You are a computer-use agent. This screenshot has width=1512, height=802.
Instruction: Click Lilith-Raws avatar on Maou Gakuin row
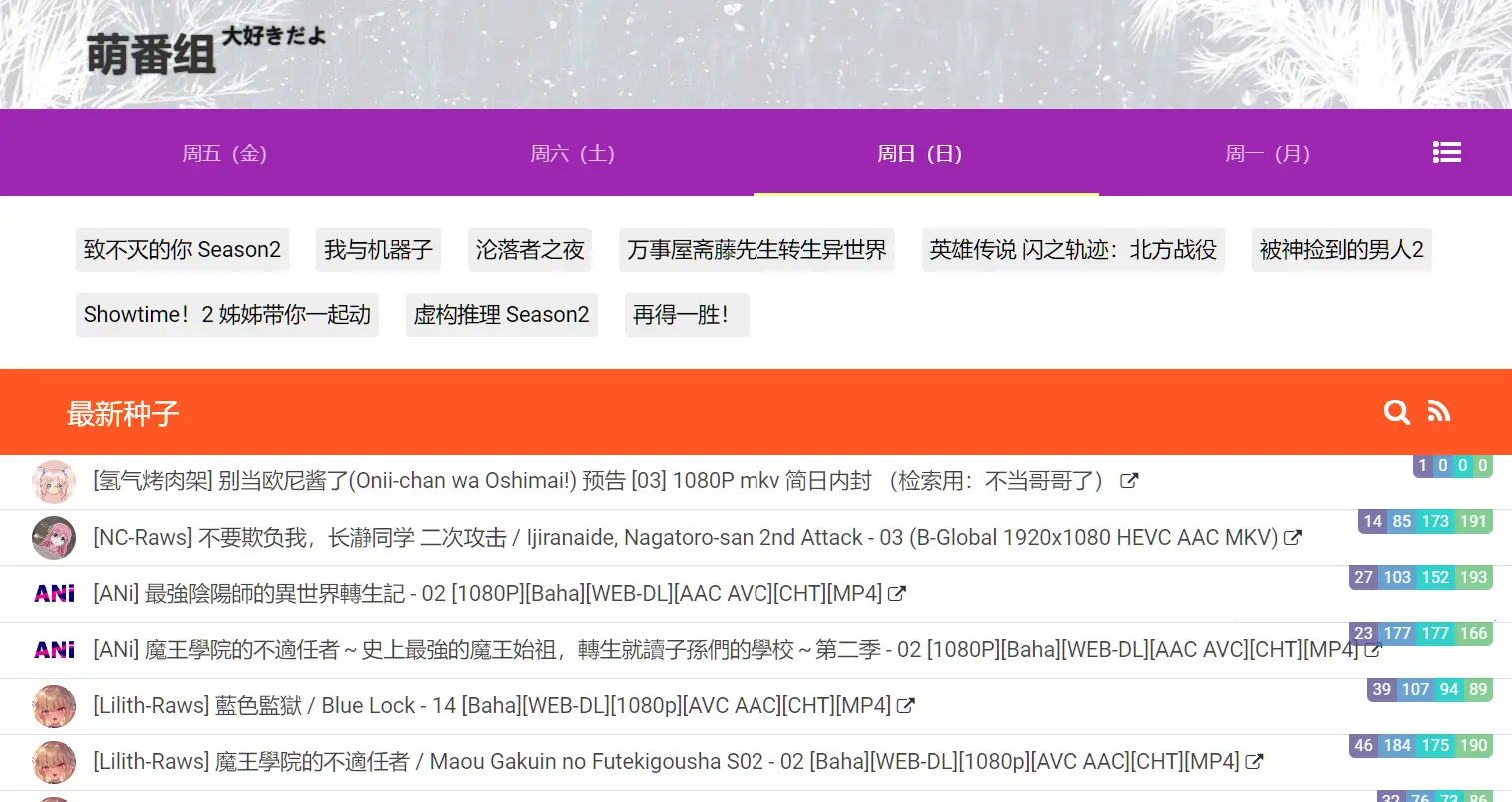pyautogui.click(x=54, y=762)
